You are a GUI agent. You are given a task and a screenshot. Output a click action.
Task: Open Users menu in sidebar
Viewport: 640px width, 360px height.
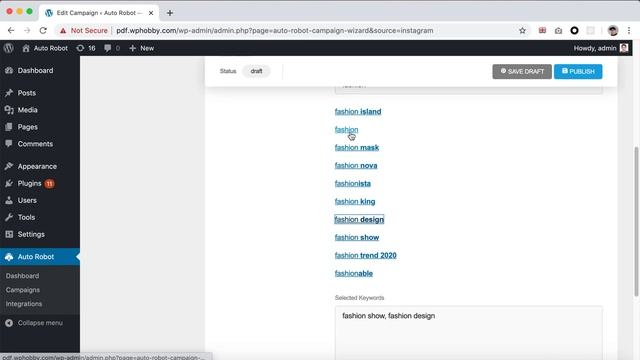coord(27,200)
